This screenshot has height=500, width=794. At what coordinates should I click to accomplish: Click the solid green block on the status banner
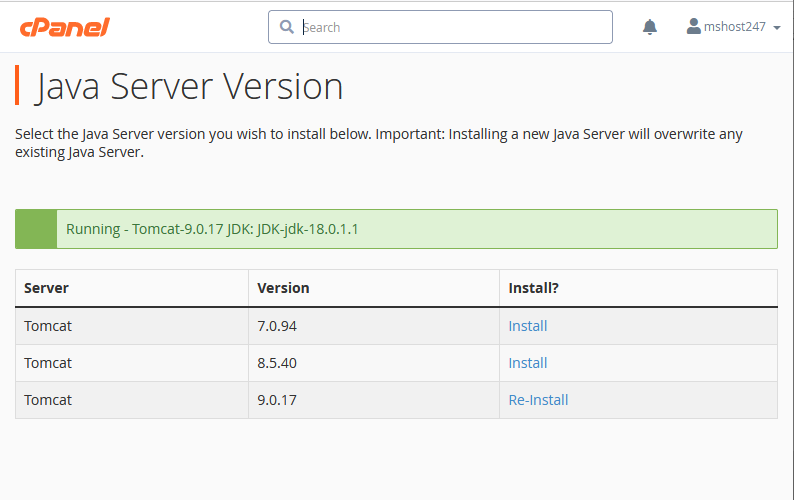pos(36,229)
